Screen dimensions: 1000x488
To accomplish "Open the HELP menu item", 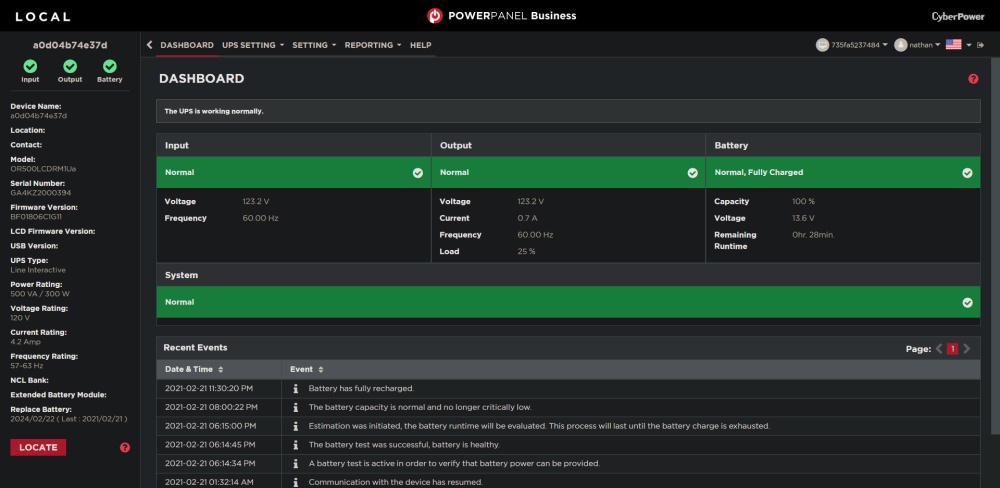I will (420, 45).
